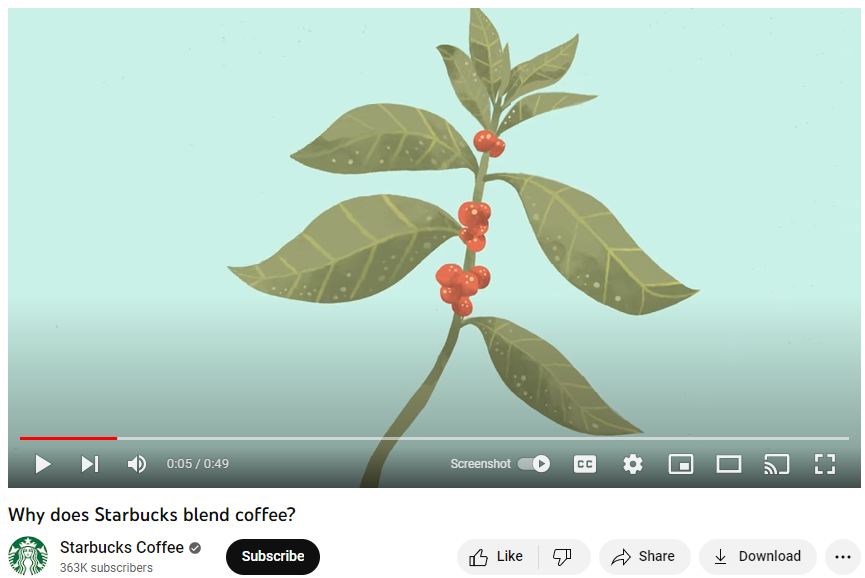Enter full screen mode
Screen dimensions: 865x578
[825, 464]
